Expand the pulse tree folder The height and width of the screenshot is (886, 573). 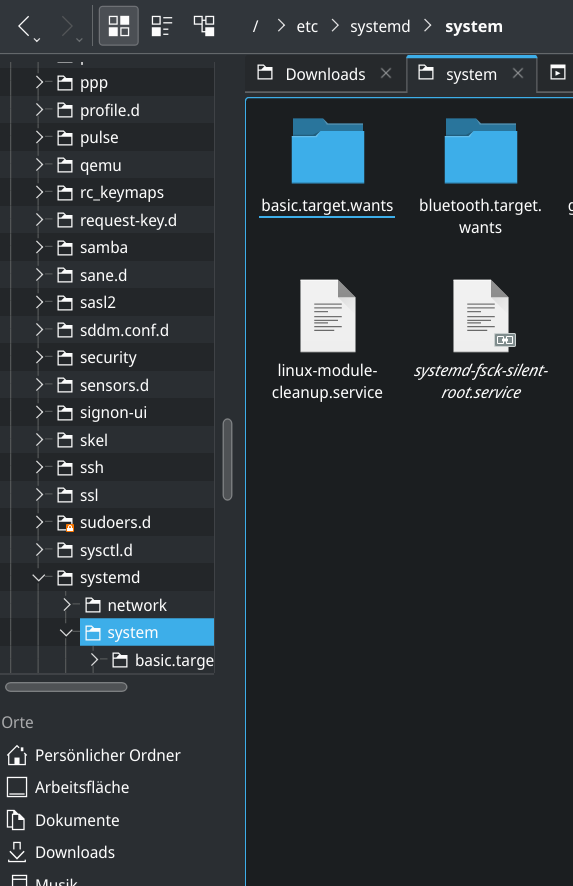click(x=39, y=137)
